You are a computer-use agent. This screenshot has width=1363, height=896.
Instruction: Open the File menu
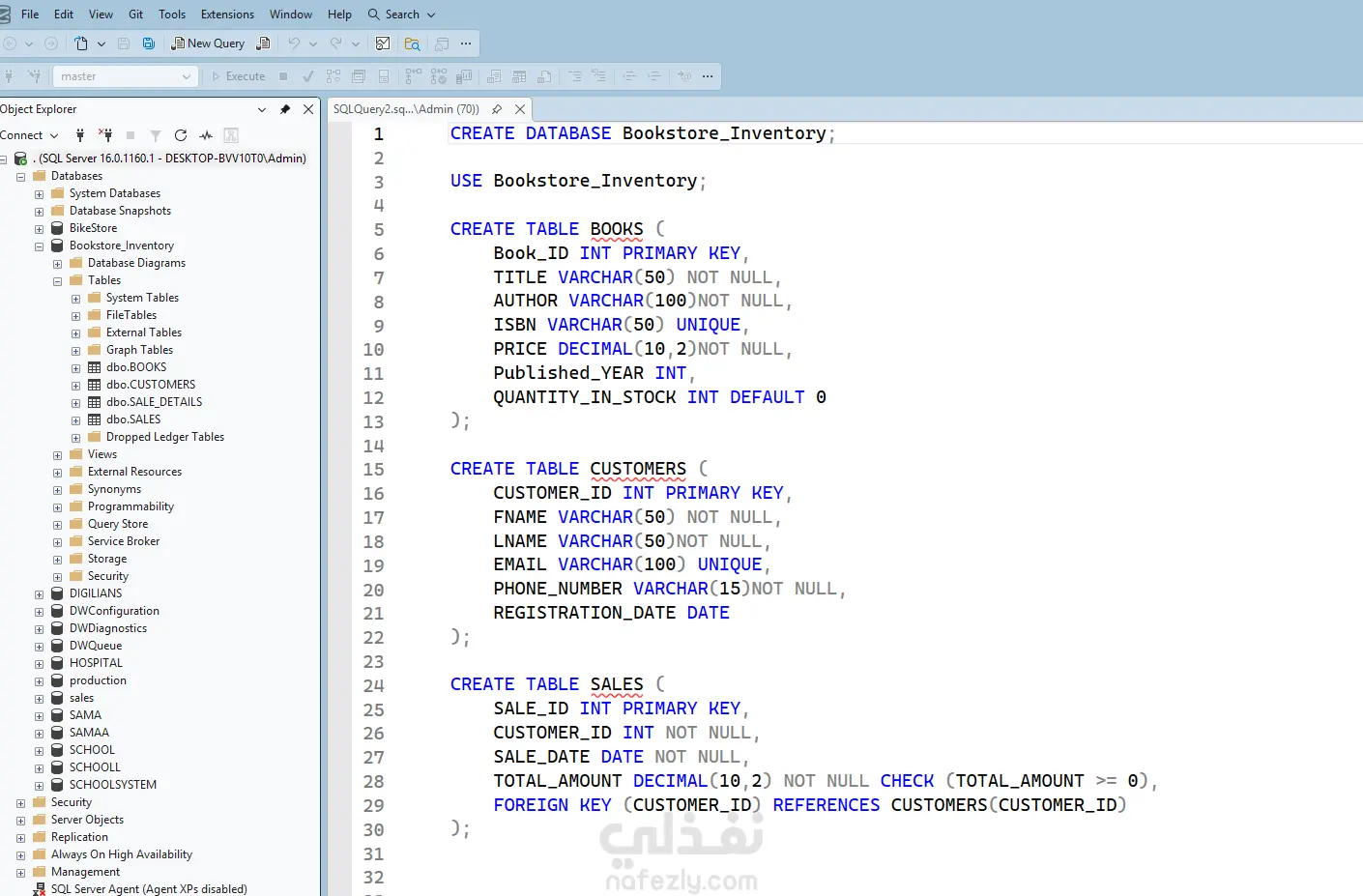(x=30, y=14)
